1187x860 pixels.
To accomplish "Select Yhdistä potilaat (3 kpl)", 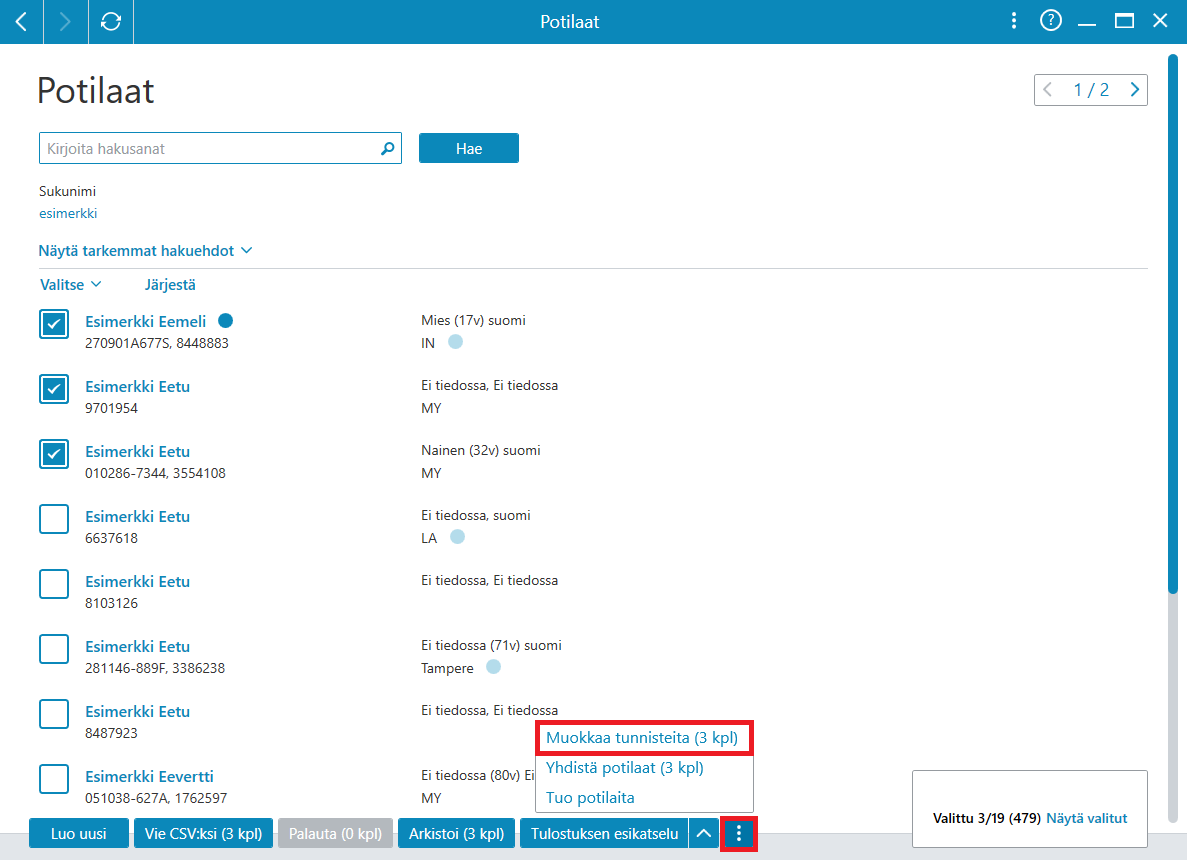I will click(x=625, y=768).
